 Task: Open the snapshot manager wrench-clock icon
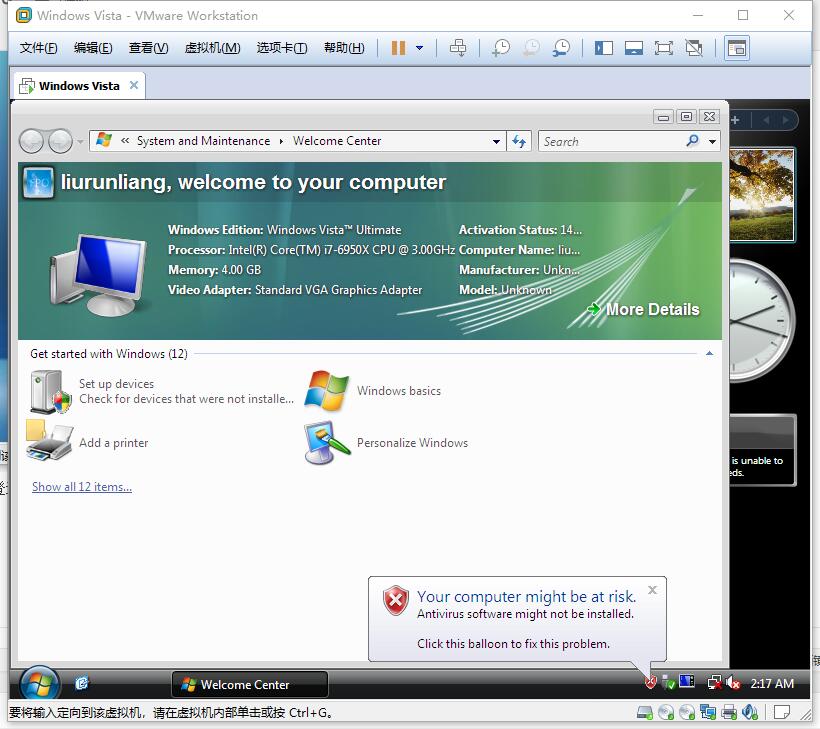coord(561,48)
